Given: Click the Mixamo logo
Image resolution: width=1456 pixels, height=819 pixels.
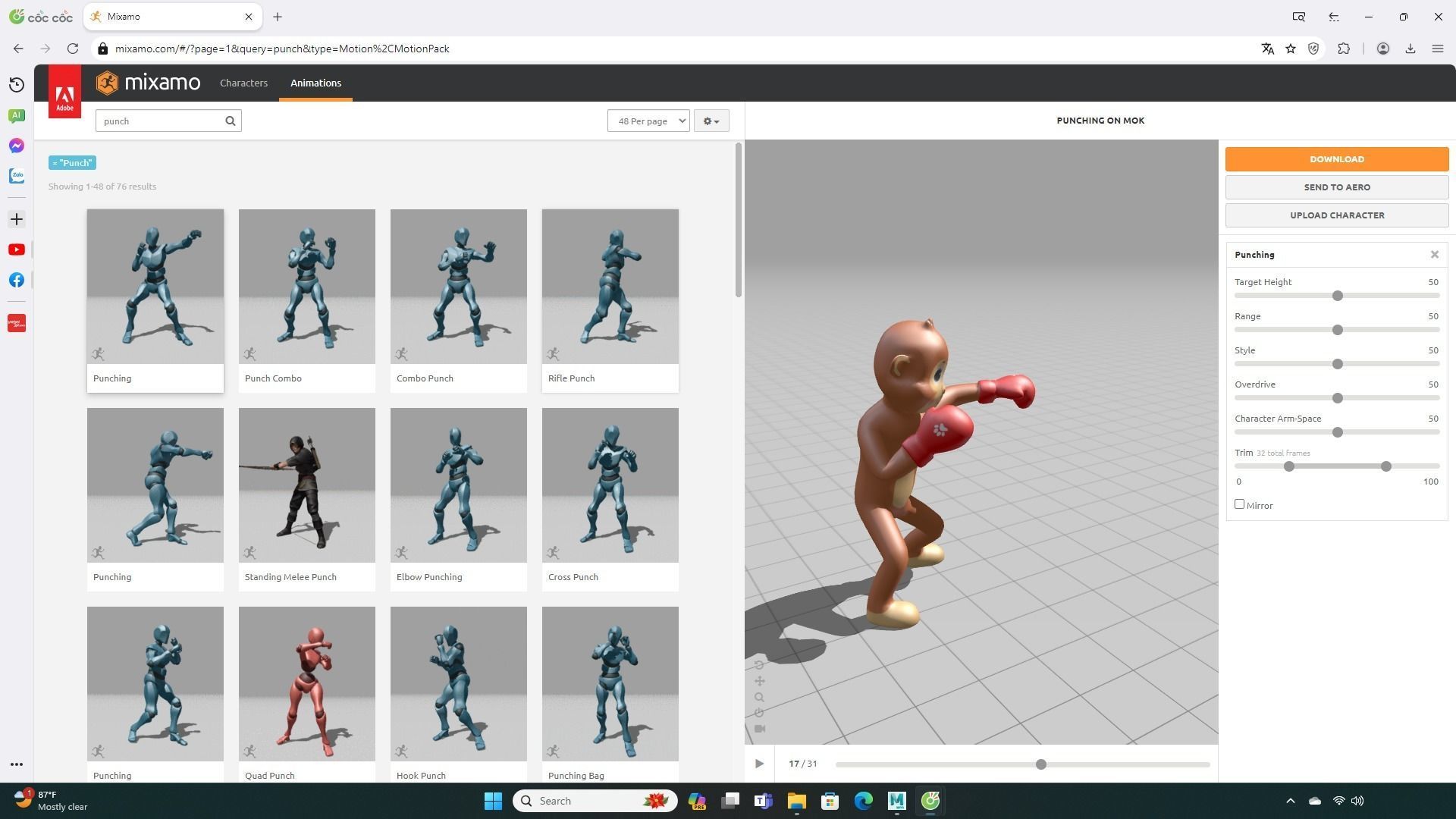Looking at the screenshot, I should [x=149, y=83].
